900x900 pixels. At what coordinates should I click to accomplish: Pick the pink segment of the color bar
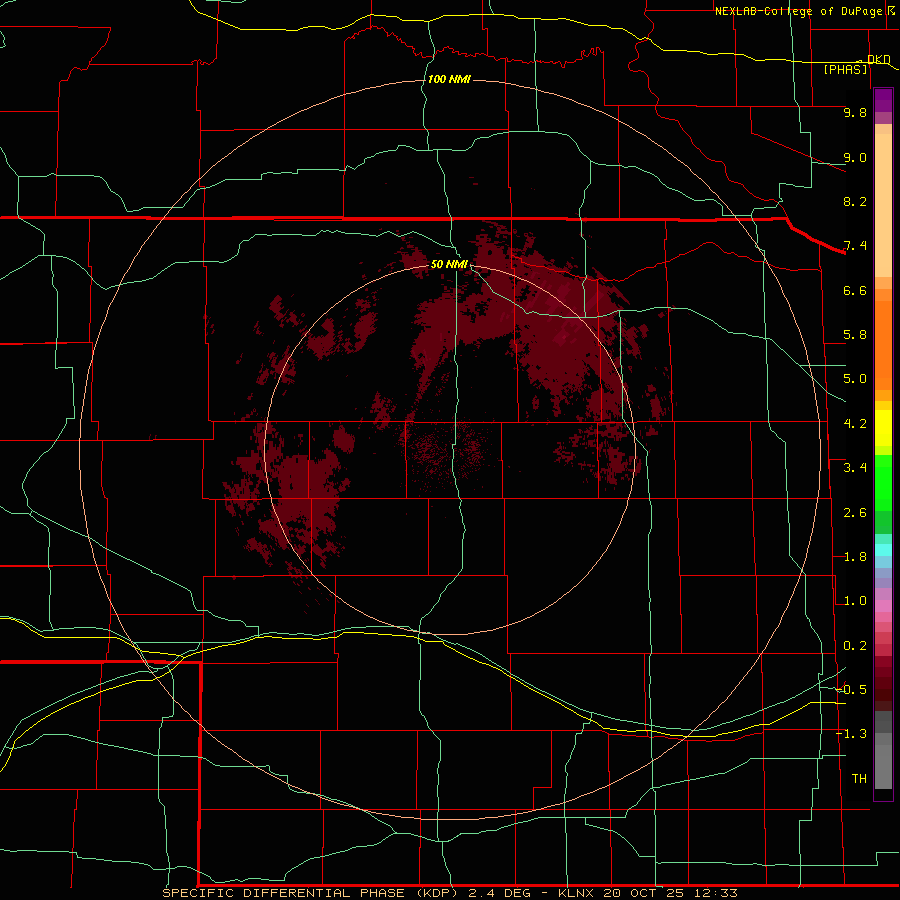click(883, 606)
